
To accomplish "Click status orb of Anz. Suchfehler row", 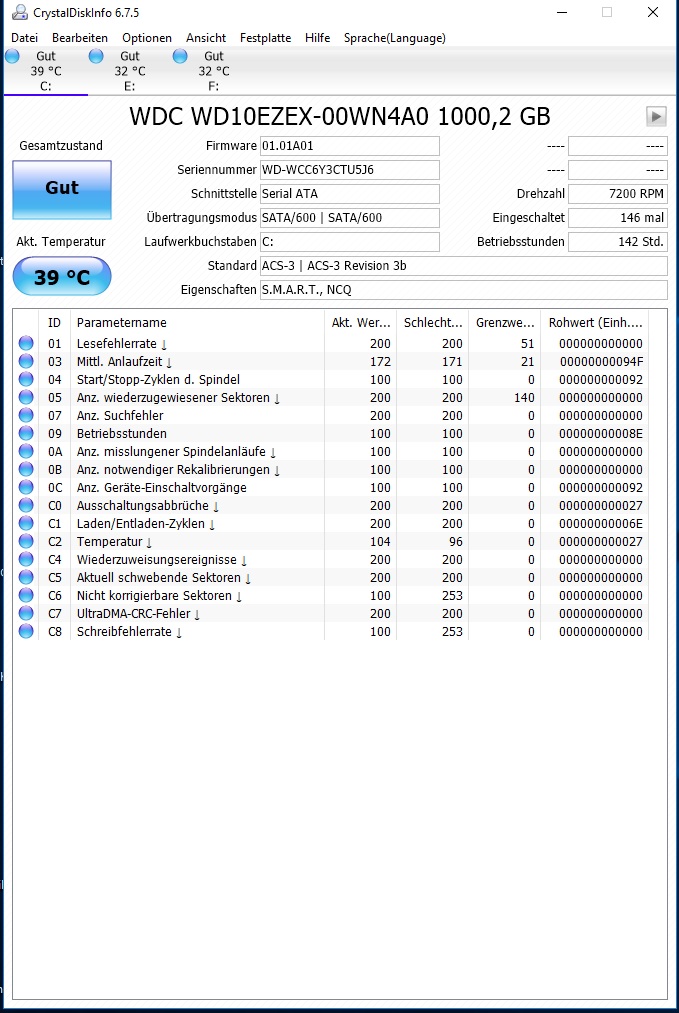I will [x=26, y=415].
